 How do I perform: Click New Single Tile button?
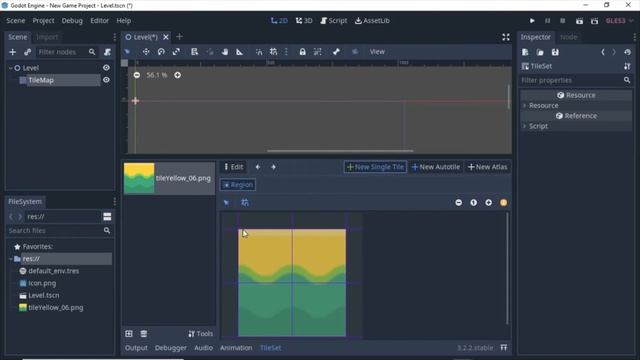pos(375,167)
